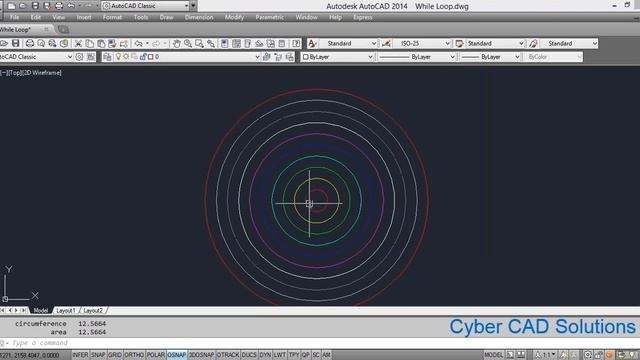Image resolution: width=640 pixels, height=360 pixels.
Task: Click the Save icon in standard toolbar
Action: point(16,43)
